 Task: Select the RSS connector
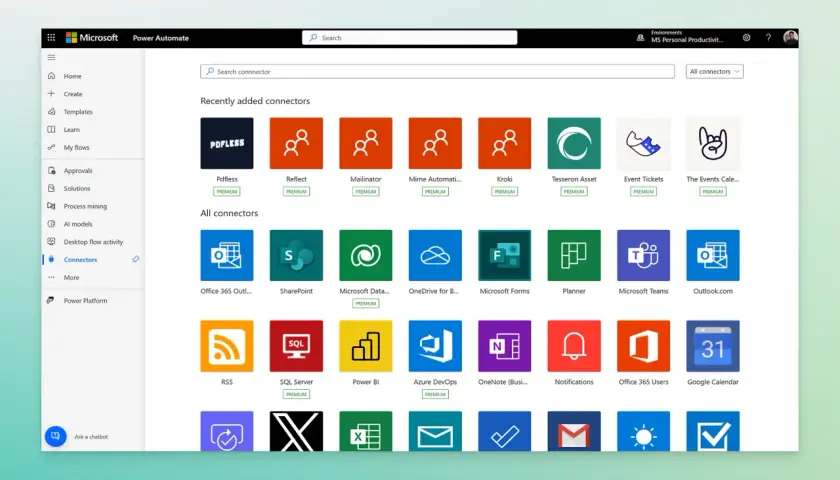(x=227, y=346)
